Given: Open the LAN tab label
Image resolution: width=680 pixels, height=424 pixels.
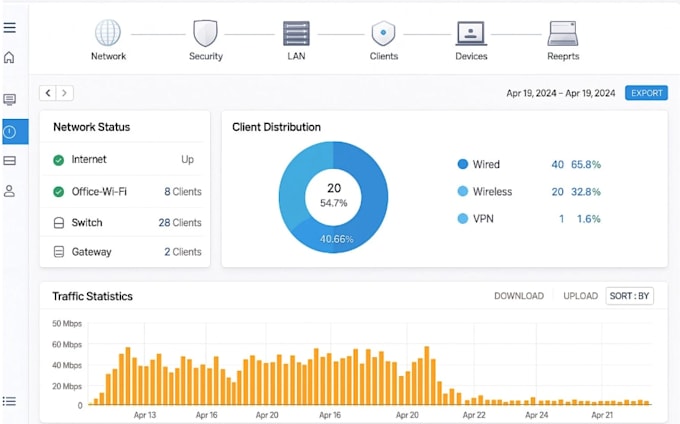Looking at the screenshot, I should coord(296,56).
